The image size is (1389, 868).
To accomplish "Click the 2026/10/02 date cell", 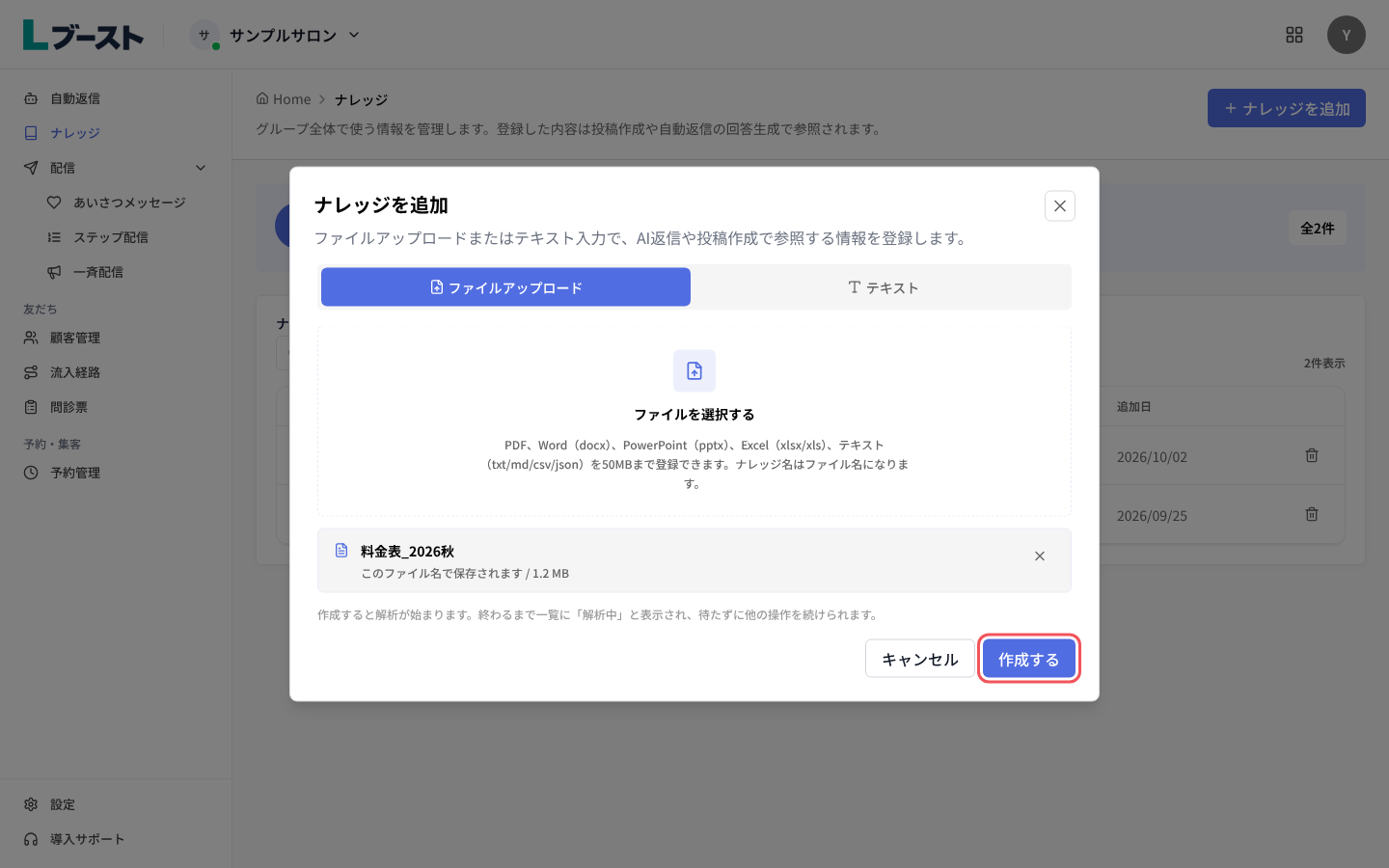I will (x=1152, y=457).
